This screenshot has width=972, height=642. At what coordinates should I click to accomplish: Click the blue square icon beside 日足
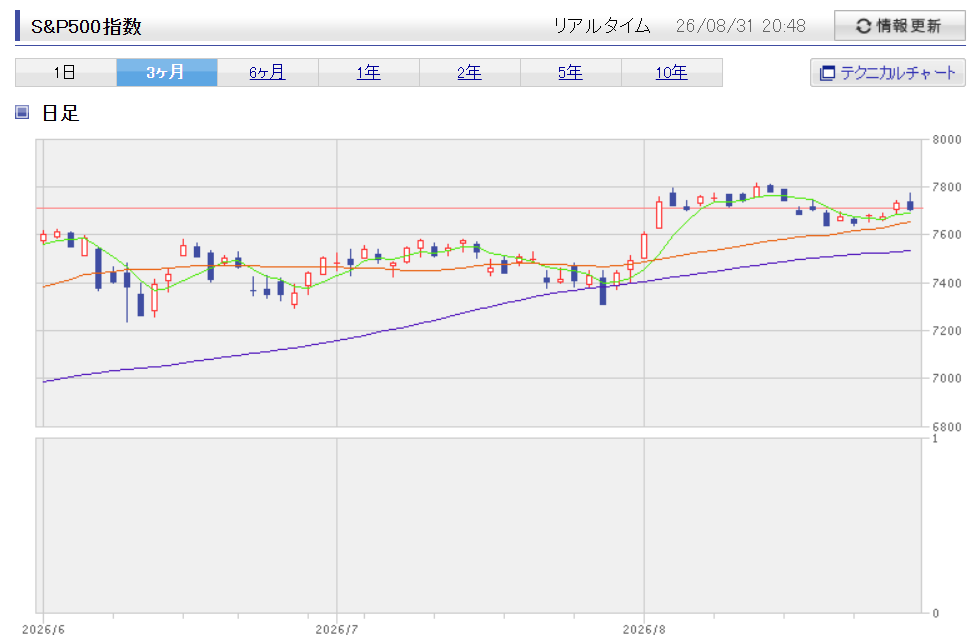22,112
